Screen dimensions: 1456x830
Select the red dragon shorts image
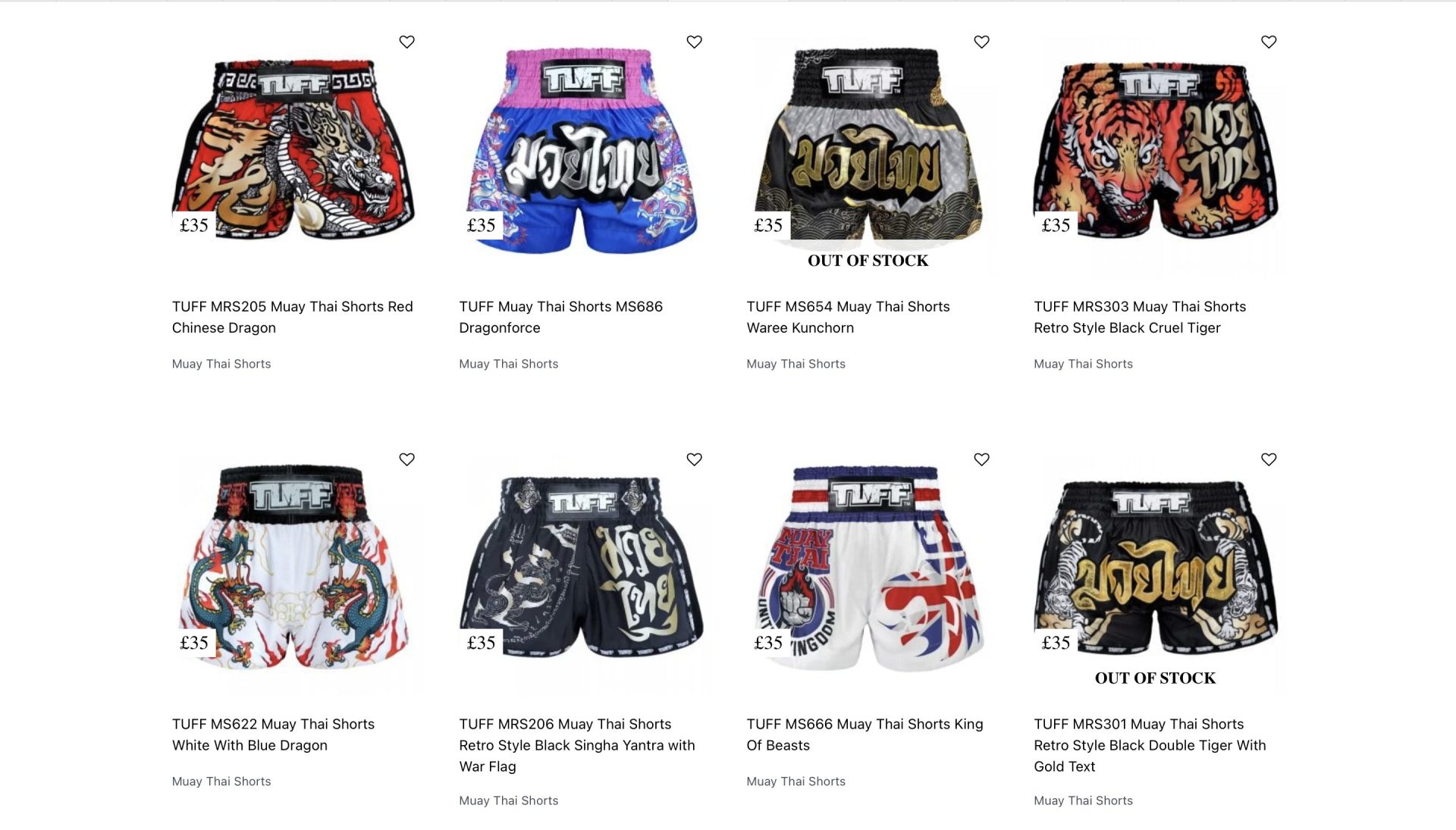click(294, 149)
